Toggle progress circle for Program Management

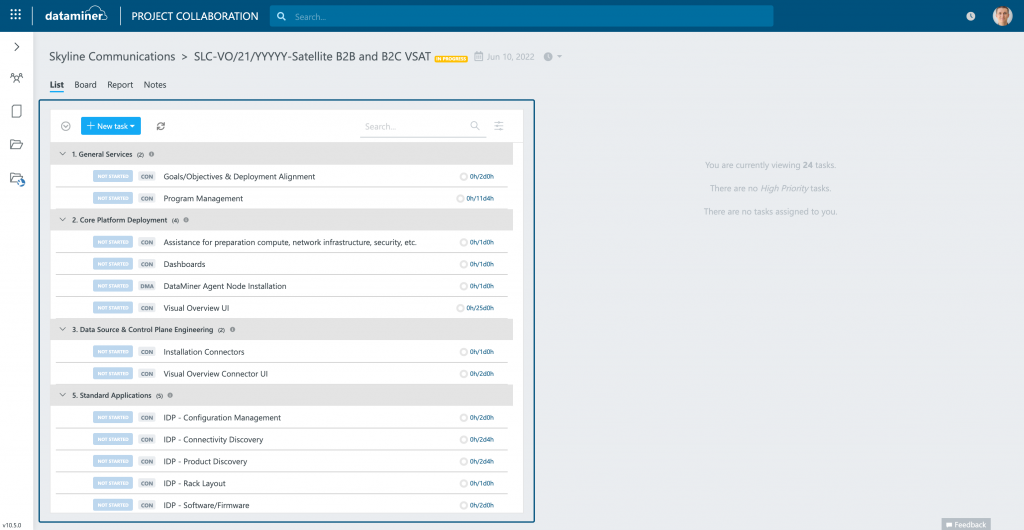(460, 198)
